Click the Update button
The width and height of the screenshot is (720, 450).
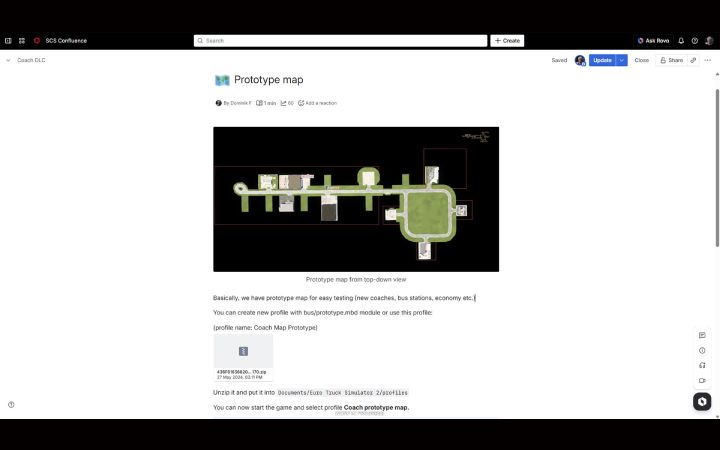pos(601,60)
